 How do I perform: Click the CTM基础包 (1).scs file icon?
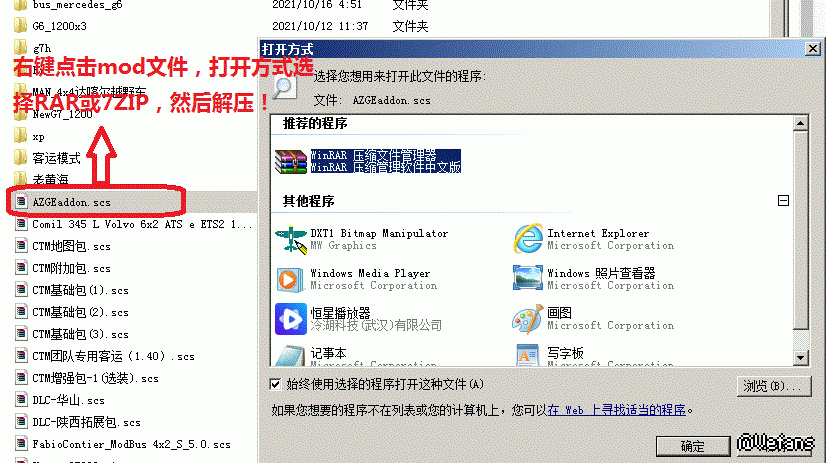point(21,290)
